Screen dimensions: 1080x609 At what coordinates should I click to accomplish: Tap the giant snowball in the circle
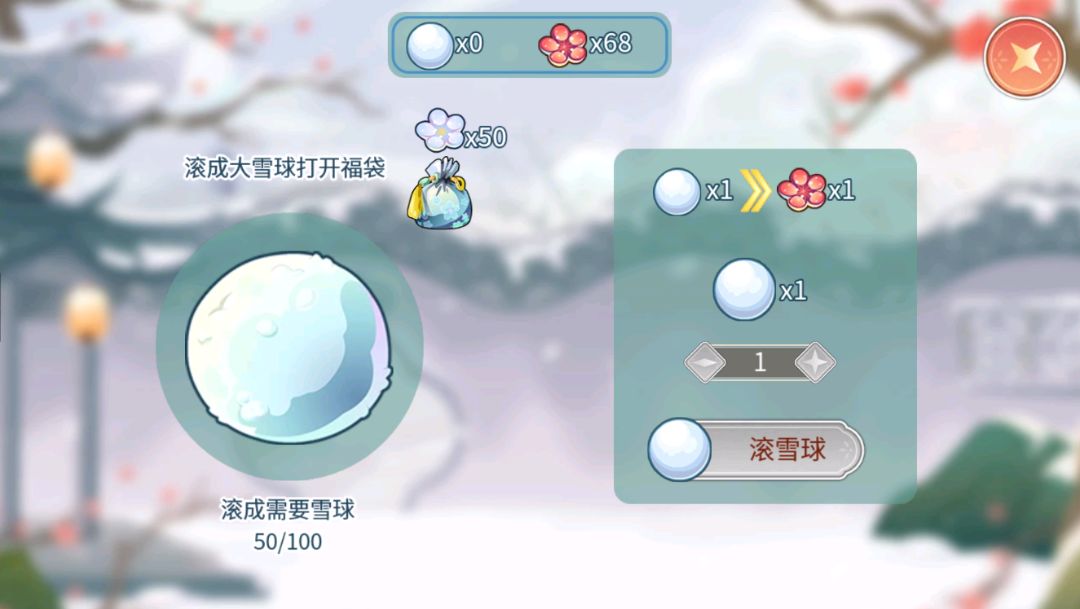click(x=289, y=348)
